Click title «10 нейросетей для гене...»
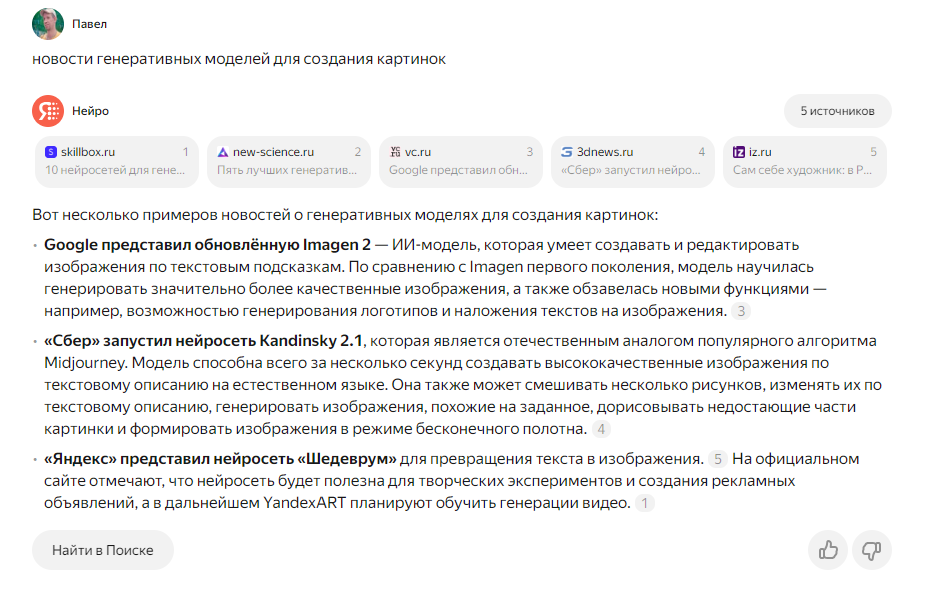Image resolution: width=950 pixels, height=598 pixels. 115,170
